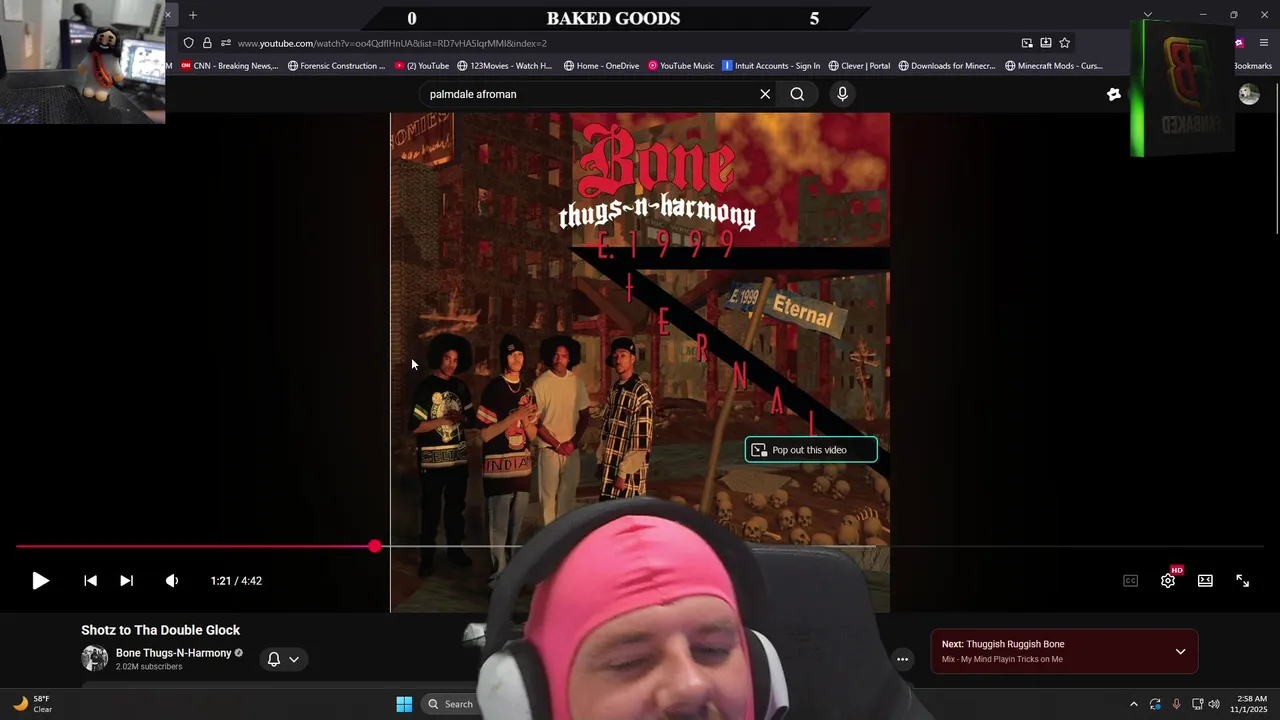Click the search magnifier button
This screenshot has width=1280, height=720.
797,94
